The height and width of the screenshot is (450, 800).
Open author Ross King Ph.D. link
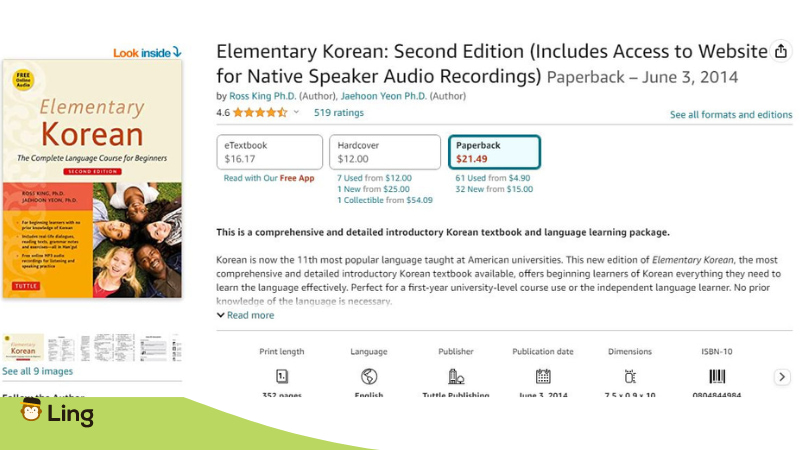(x=262, y=96)
